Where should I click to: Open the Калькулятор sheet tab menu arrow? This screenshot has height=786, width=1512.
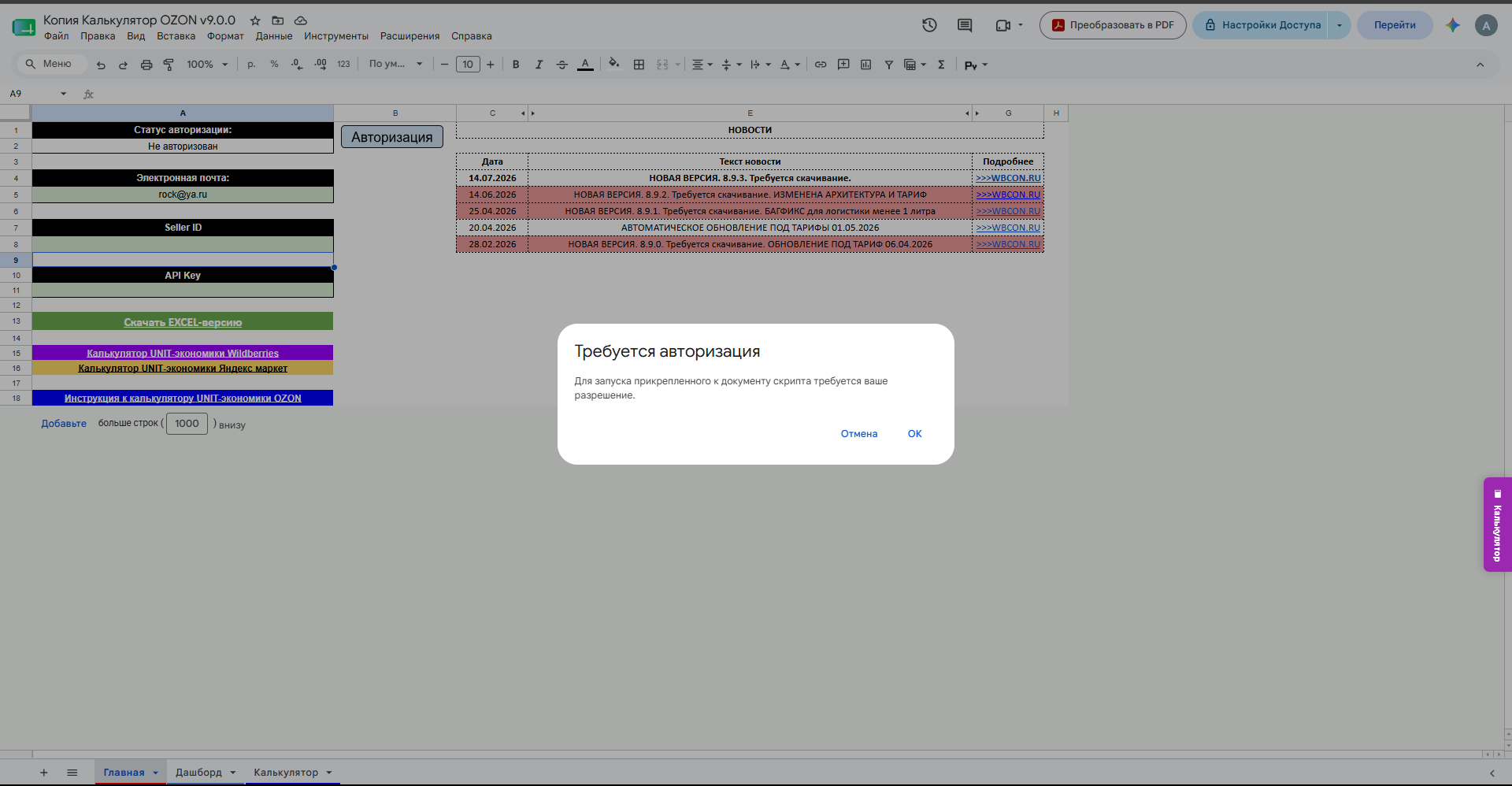click(329, 773)
